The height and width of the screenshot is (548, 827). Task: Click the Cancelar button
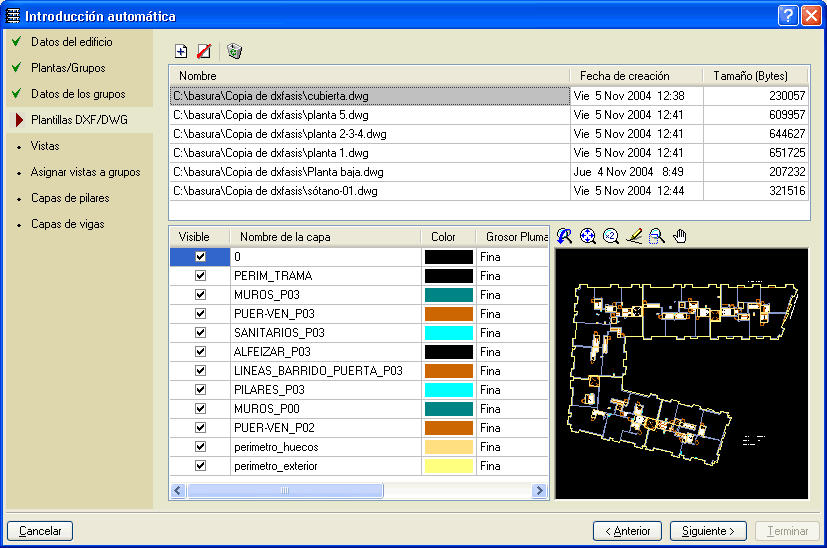(40, 531)
